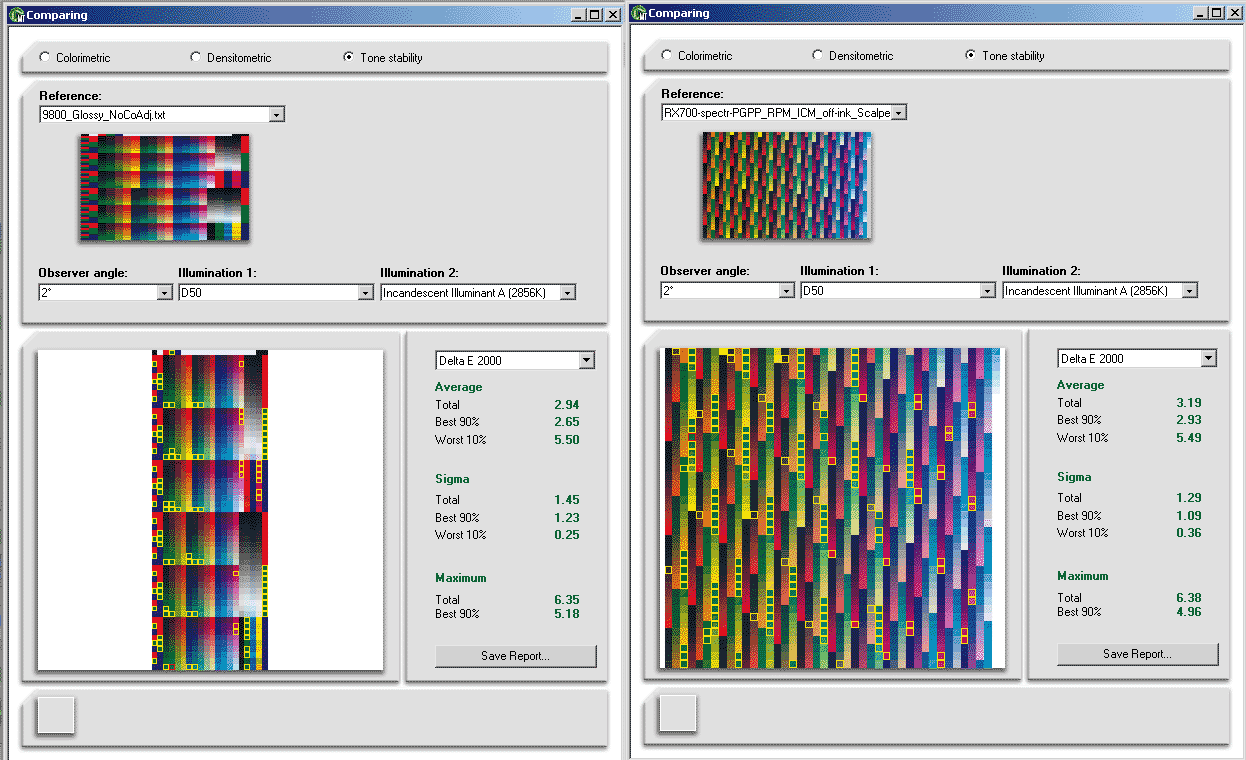Click Maximum Total value 6.38 in right window
The image size is (1246, 760).
[1189, 598]
